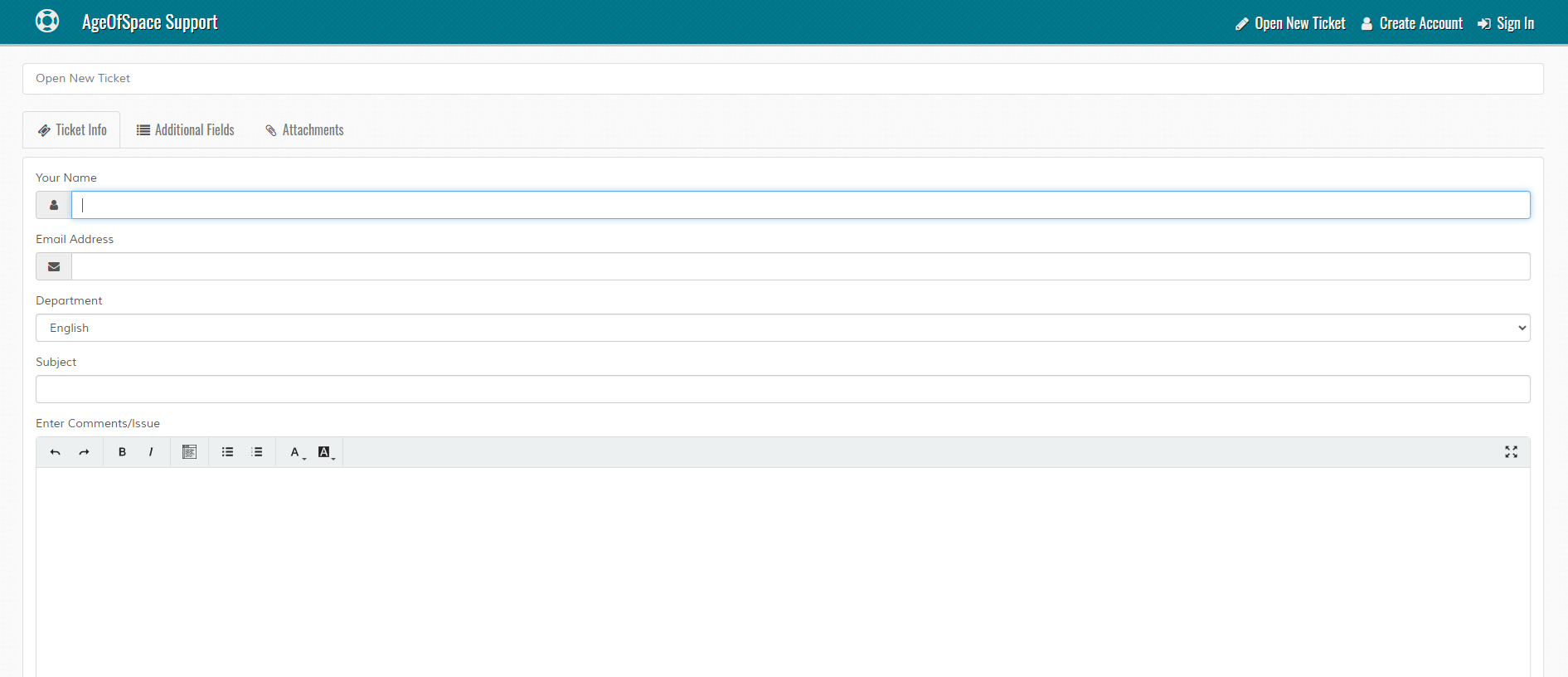
Task: Open the text color picker
Action: tap(296, 452)
